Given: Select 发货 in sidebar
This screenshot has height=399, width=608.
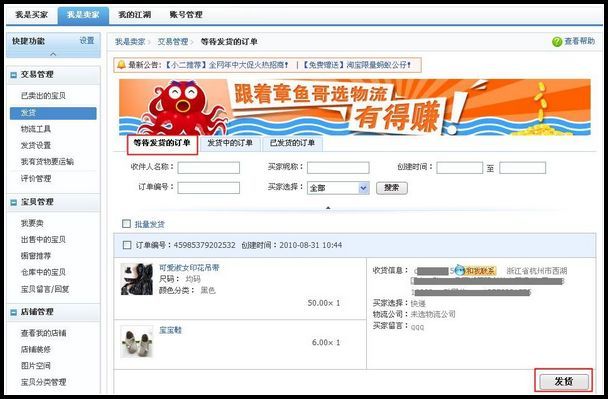Looking at the screenshot, I should [x=53, y=113].
